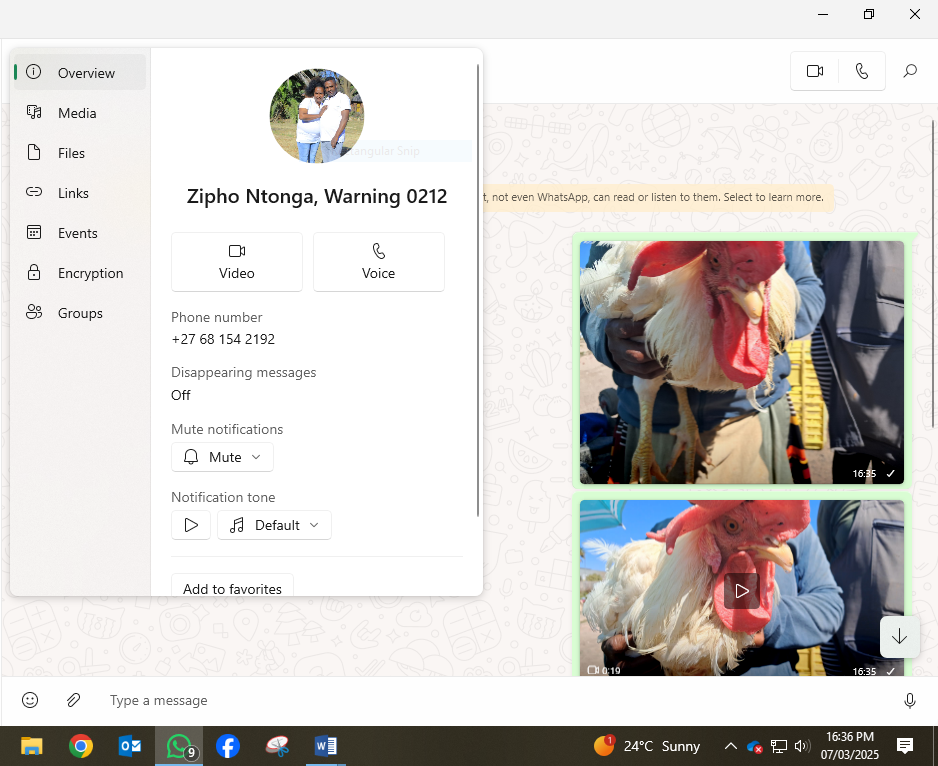Open search in chat with magnifier icon
This screenshot has height=766, width=938.
pyautogui.click(x=910, y=71)
